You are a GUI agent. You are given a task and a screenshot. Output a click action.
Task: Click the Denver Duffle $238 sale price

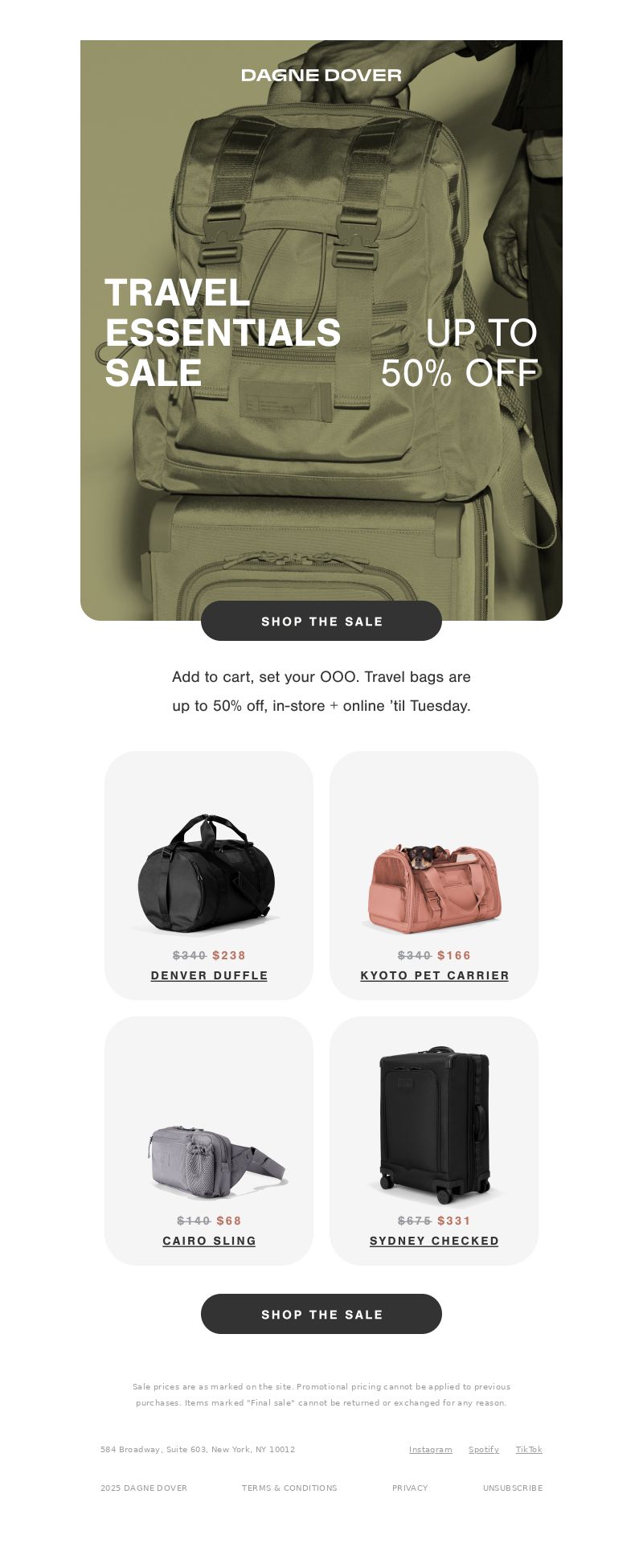229,955
